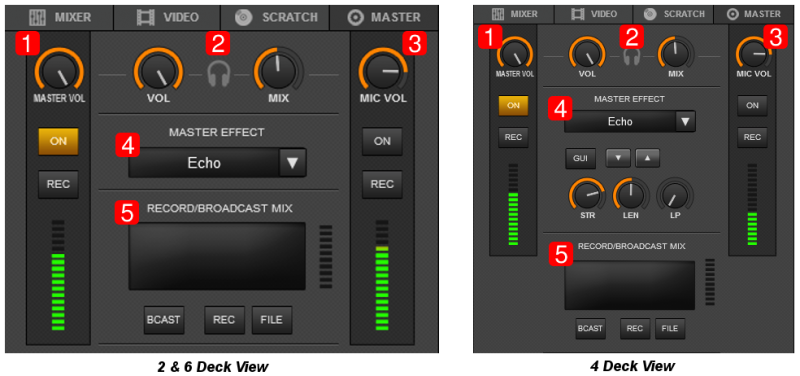The height and width of the screenshot is (376, 800).
Task: Click the MIC VOL knob in the 4 Deck View
Action: tap(753, 54)
